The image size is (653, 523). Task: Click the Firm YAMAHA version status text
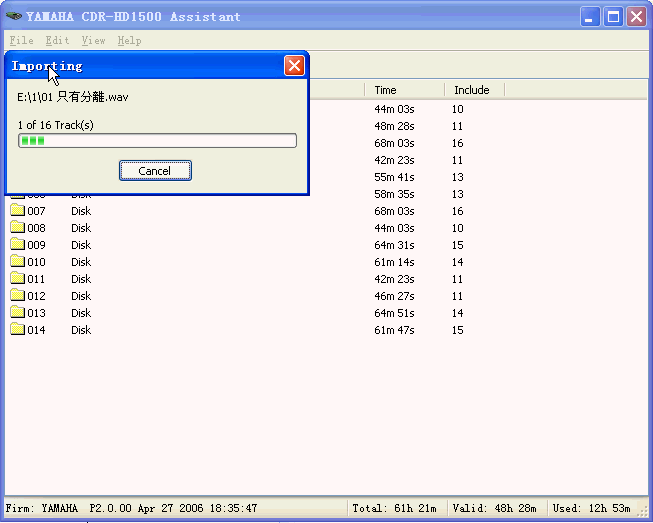131,508
